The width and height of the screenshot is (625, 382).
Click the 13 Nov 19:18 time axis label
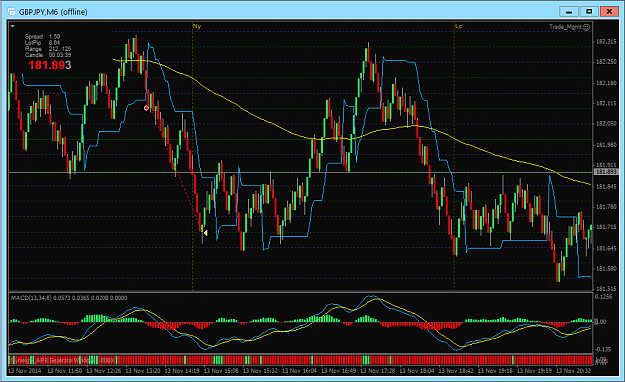(x=495, y=370)
